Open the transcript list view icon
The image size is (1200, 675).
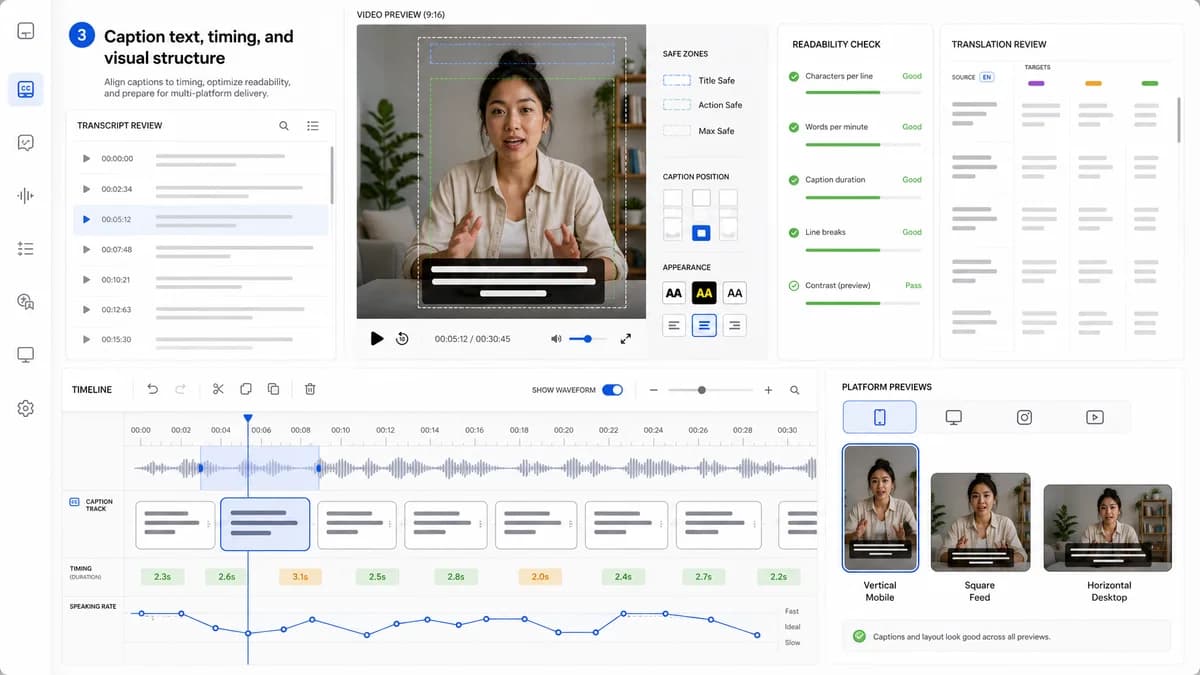point(313,126)
